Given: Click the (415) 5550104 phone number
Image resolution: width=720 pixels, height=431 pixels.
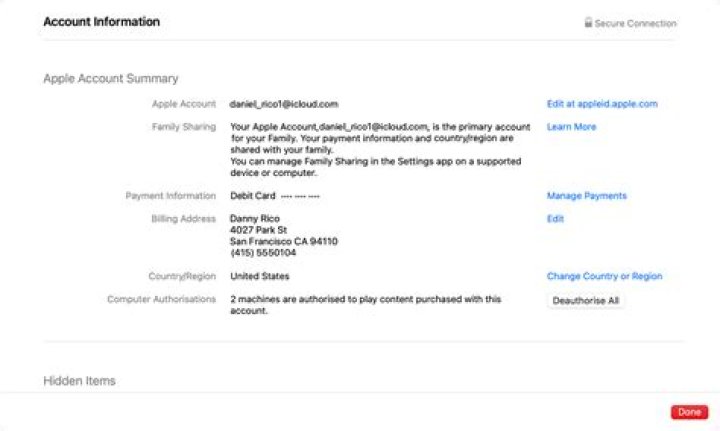Looking at the screenshot, I should click(263, 253).
